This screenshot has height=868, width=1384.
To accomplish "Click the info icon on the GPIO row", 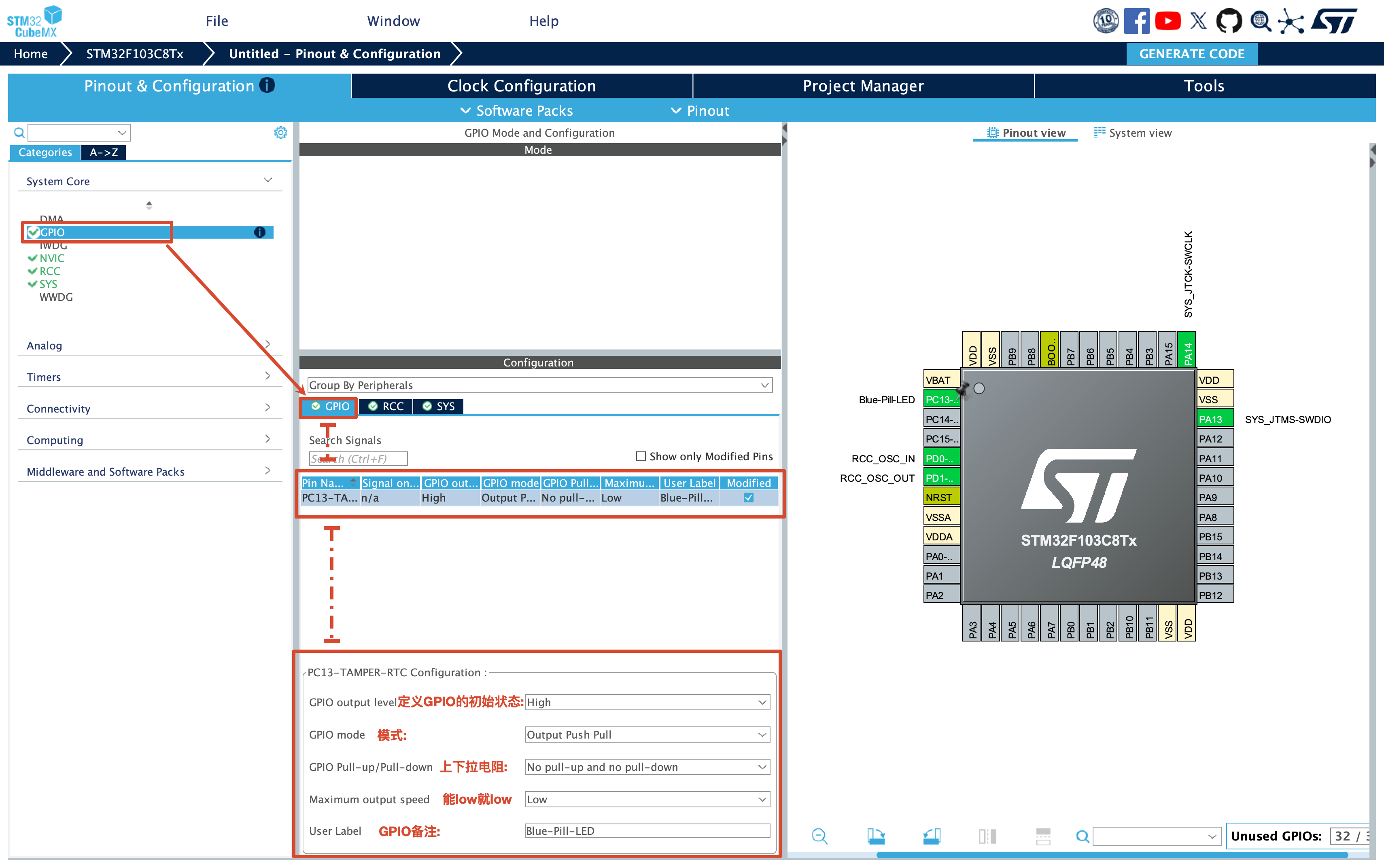I will click(259, 232).
